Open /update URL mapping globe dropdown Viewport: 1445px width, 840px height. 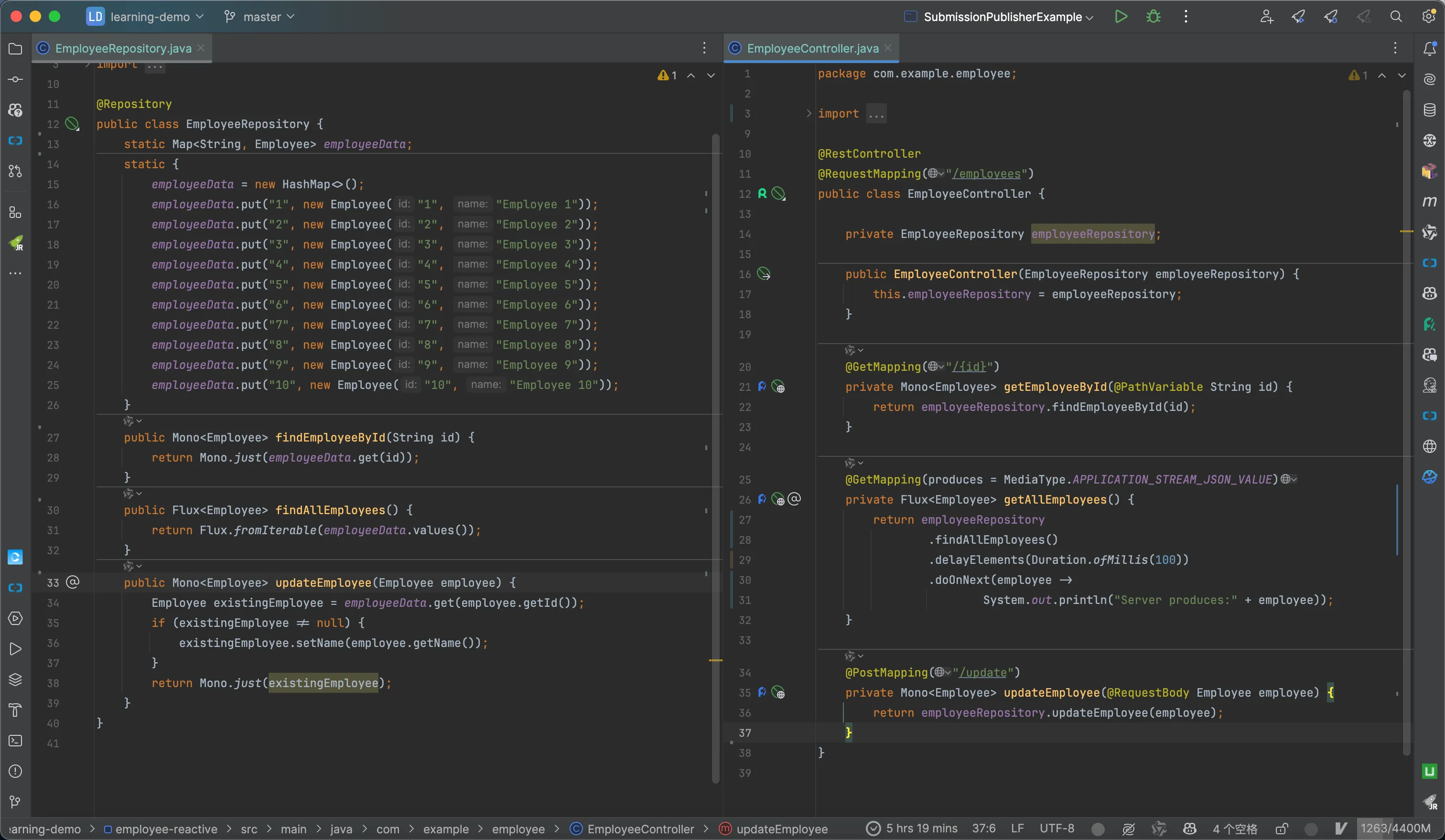pos(943,673)
